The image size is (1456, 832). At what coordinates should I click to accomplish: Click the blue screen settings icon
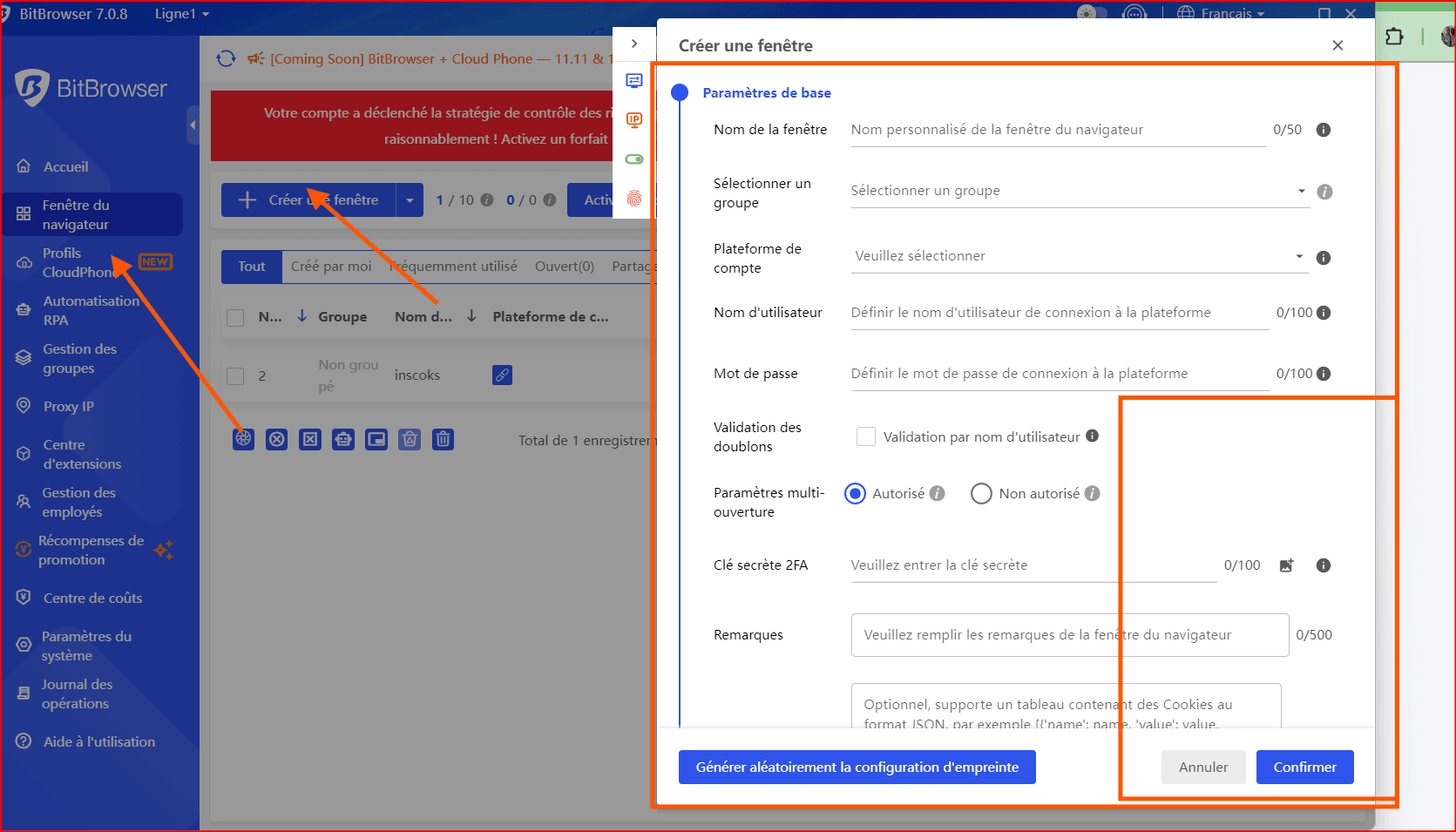coord(634,81)
